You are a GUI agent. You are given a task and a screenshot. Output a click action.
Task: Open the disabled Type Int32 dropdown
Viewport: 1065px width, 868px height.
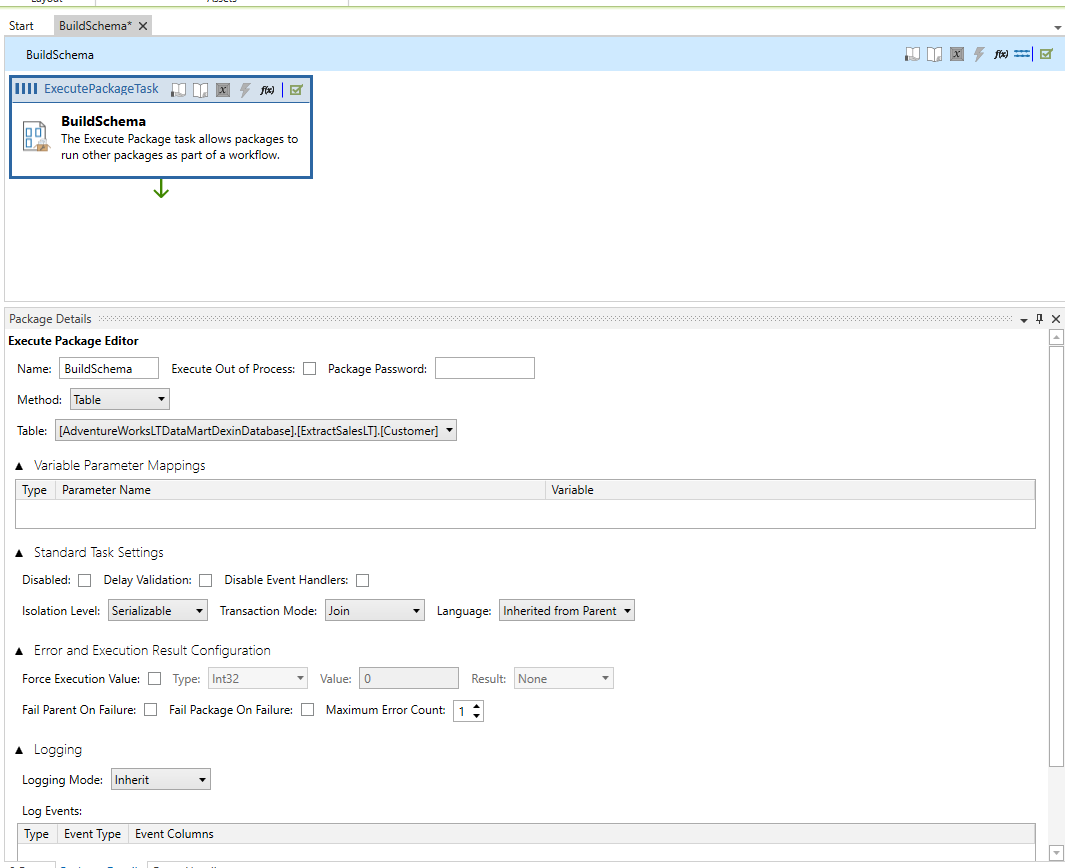coord(257,679)
